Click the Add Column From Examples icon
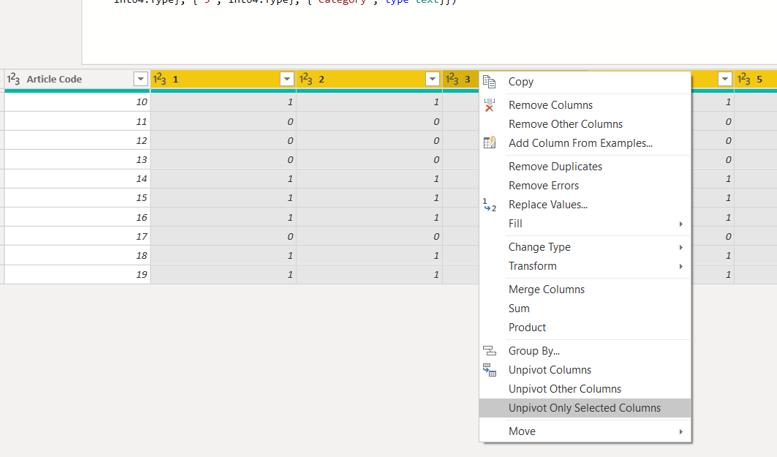 coord(489,143)
